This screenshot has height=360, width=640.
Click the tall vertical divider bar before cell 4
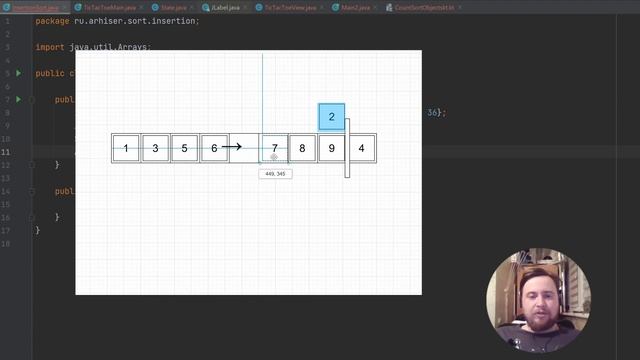click(347, 148)
